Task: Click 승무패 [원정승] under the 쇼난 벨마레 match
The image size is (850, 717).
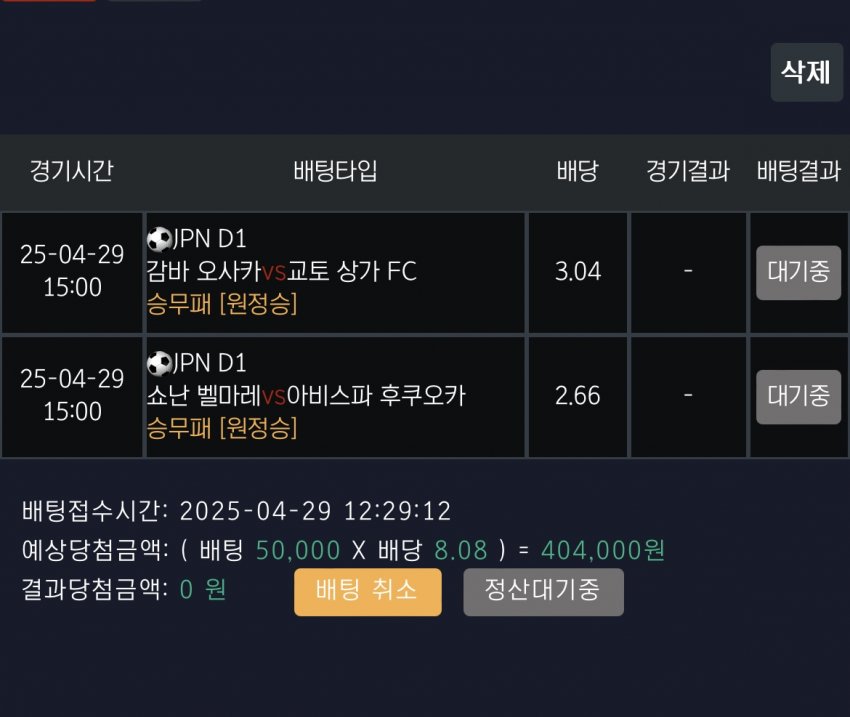Action: [222, 428]
